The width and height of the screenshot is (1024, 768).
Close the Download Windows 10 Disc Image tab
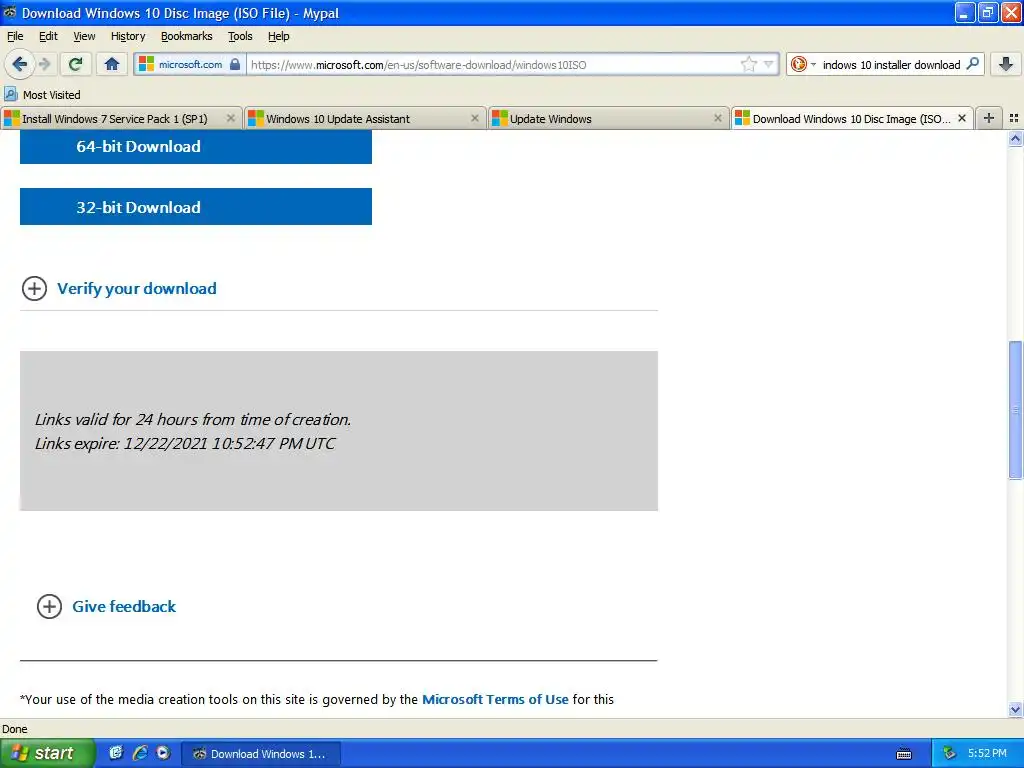tap(961, 118)
